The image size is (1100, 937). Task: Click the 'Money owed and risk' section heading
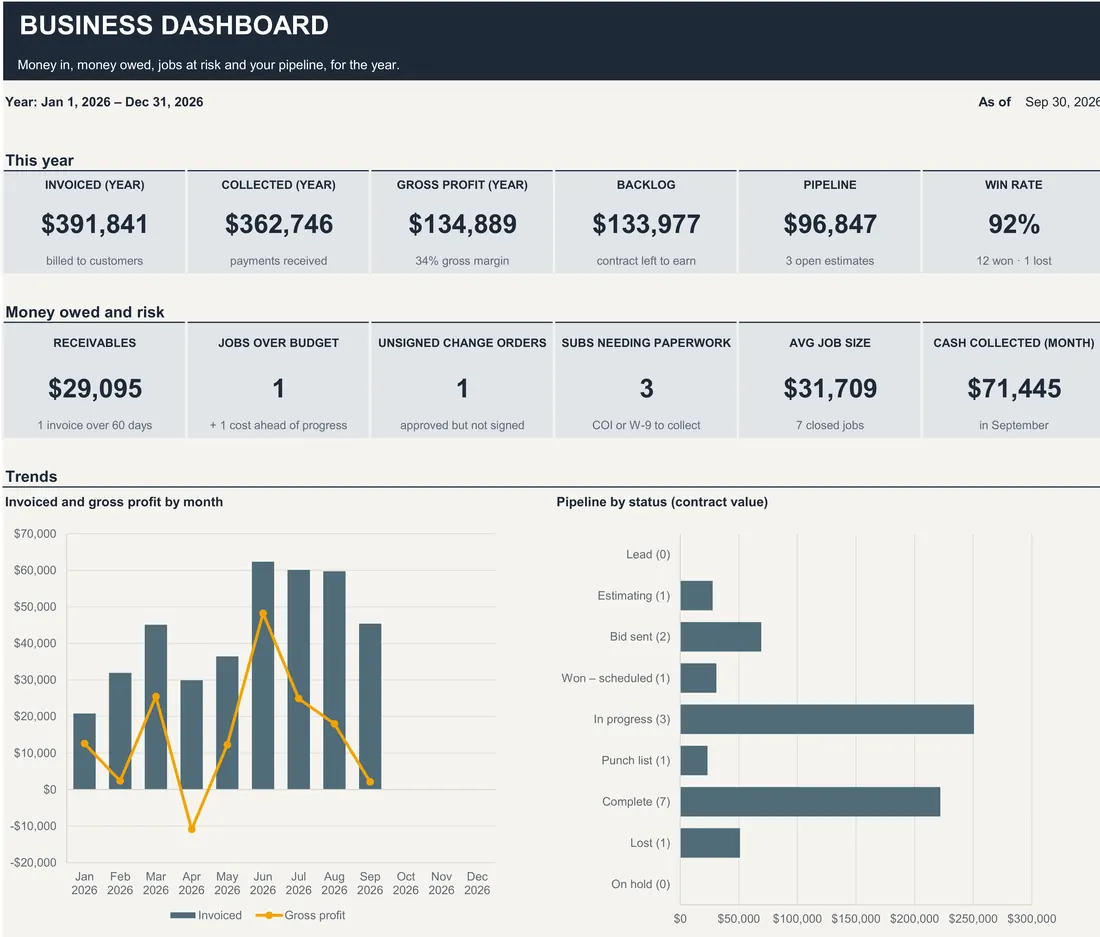85,312
